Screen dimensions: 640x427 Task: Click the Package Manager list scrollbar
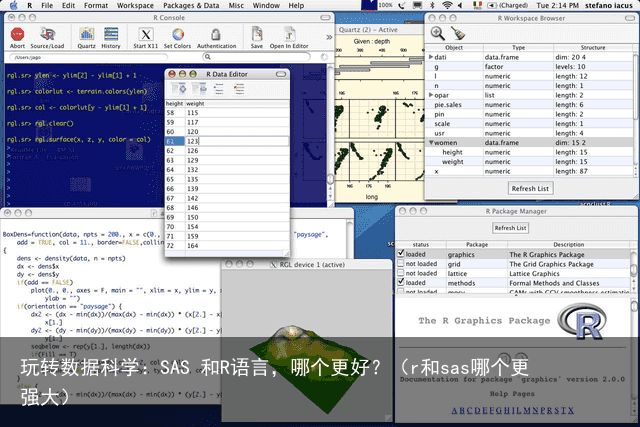coord(634,270)
